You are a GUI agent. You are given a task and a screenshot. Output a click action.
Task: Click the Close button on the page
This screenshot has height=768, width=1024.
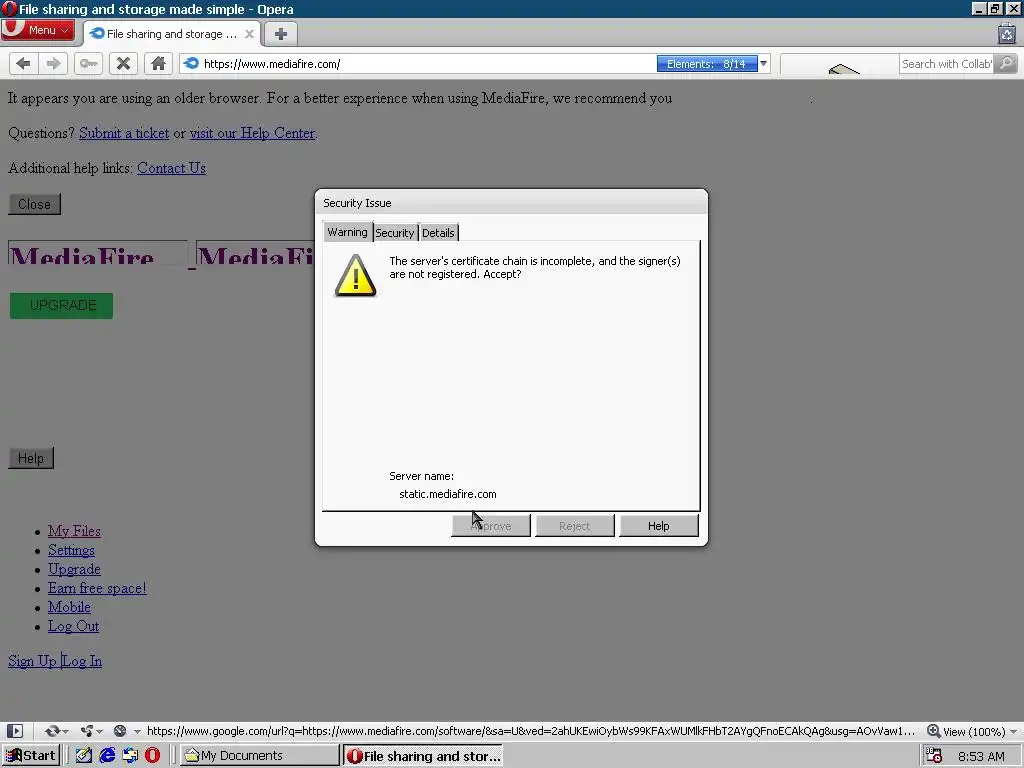pyautogui.click(x=34, y=204)
